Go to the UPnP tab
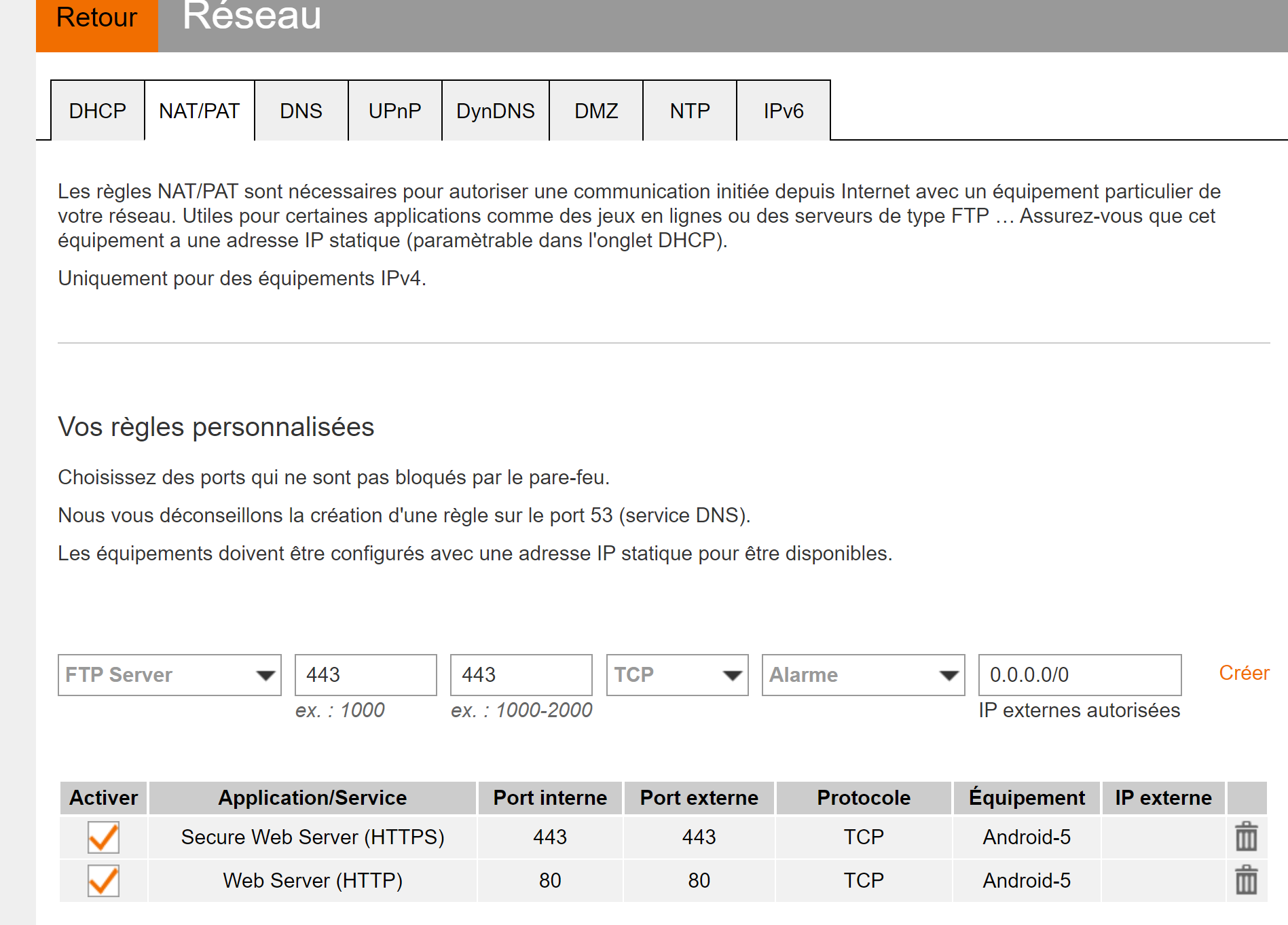 [x=395, y=111]
